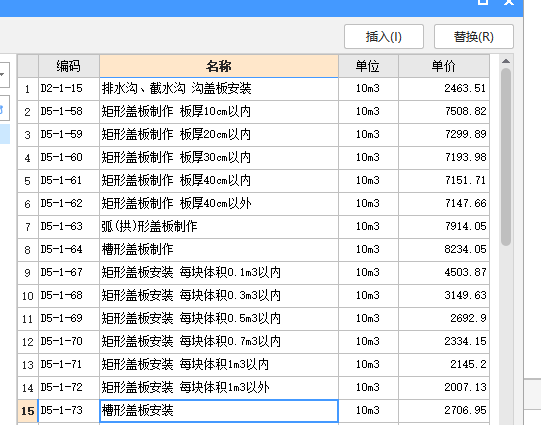Image resolution: width=541 pixels, height=425 pixels.
Task: Click price cell 7151.71
Action: coord(444,181)
